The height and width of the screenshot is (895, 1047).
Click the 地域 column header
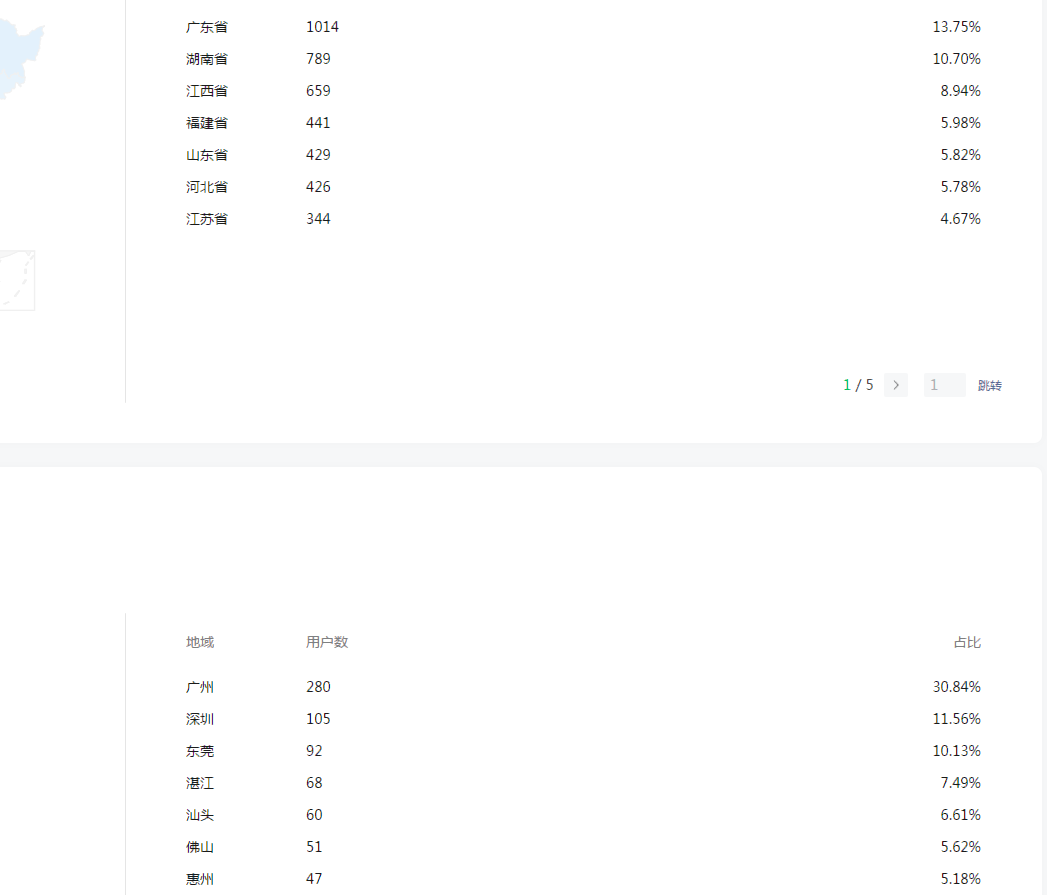[x=200, y=642]
